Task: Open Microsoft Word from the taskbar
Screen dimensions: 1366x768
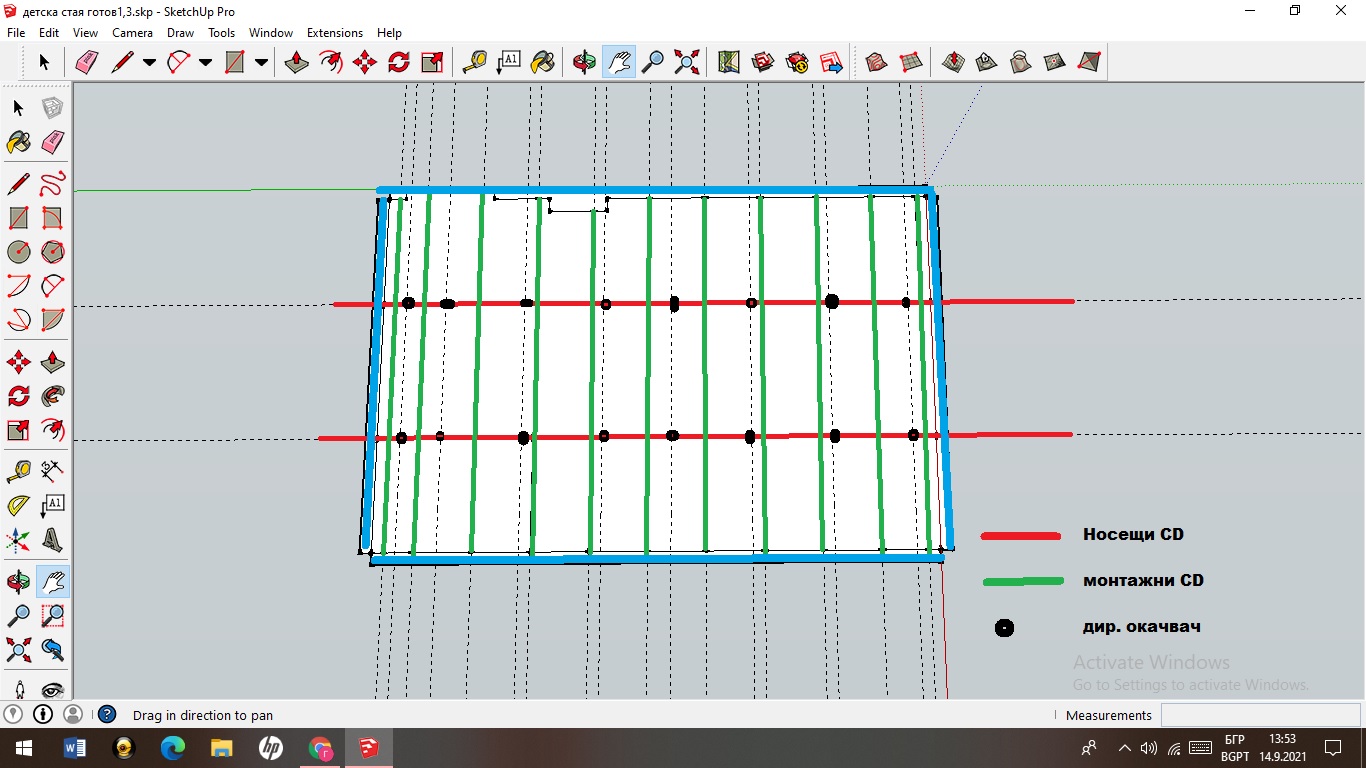Action: click(x=75, y=748)
